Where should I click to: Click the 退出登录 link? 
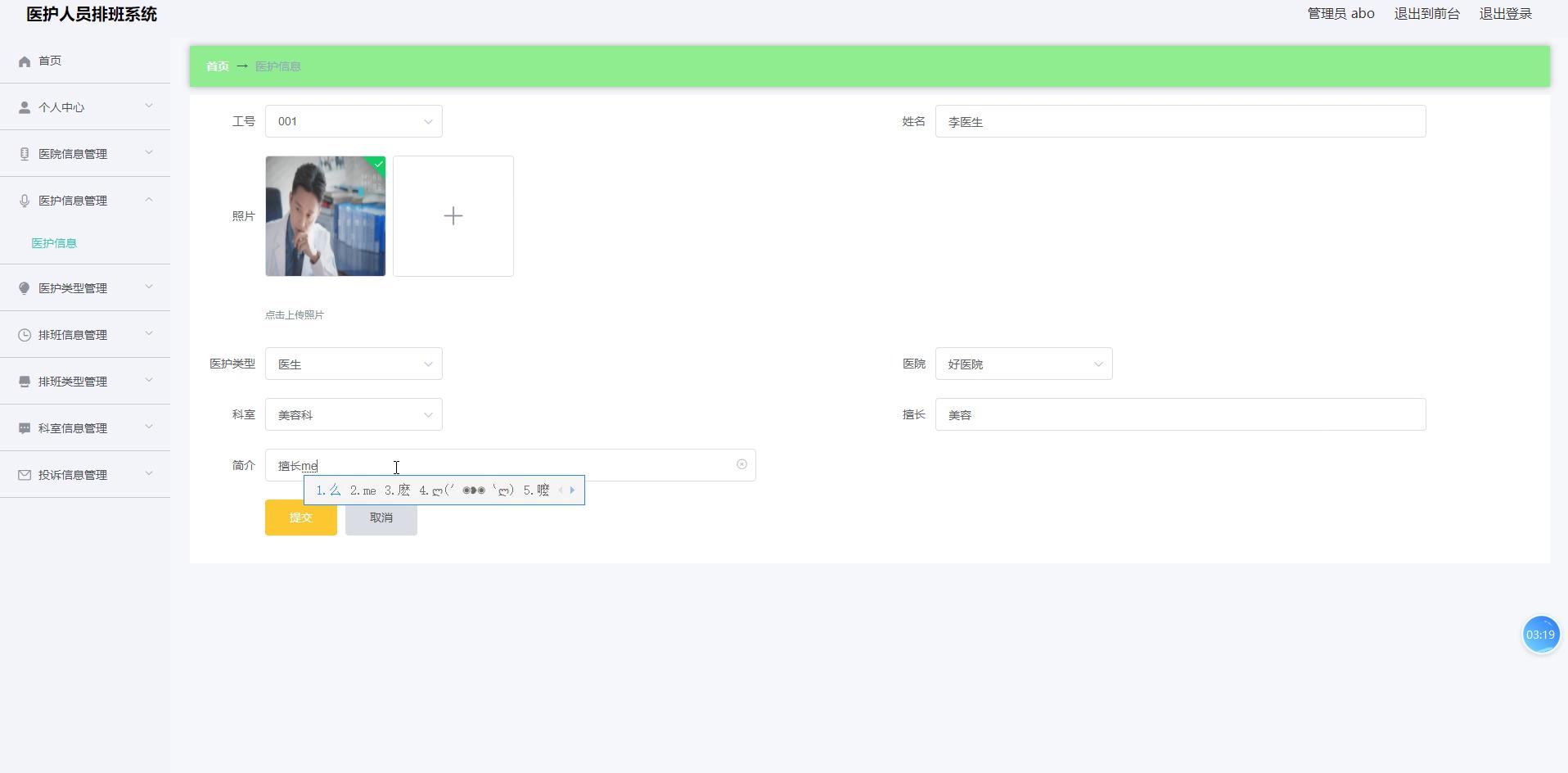(1505, 14)
